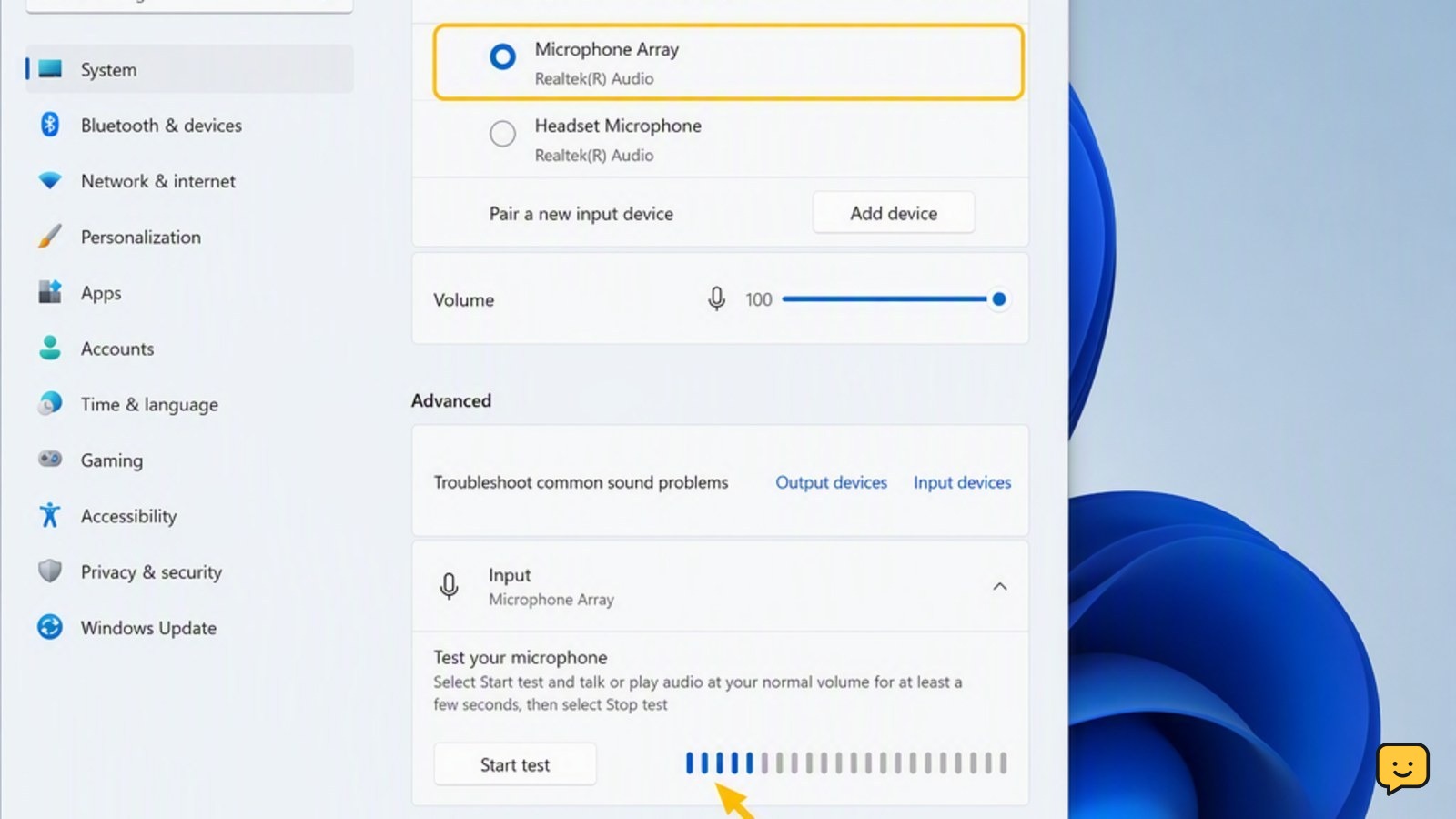Image resolution: width=1456 pixels, height=819 pixels.
Task: Select Headset Microphone radio button
Action: pos(502,134)
